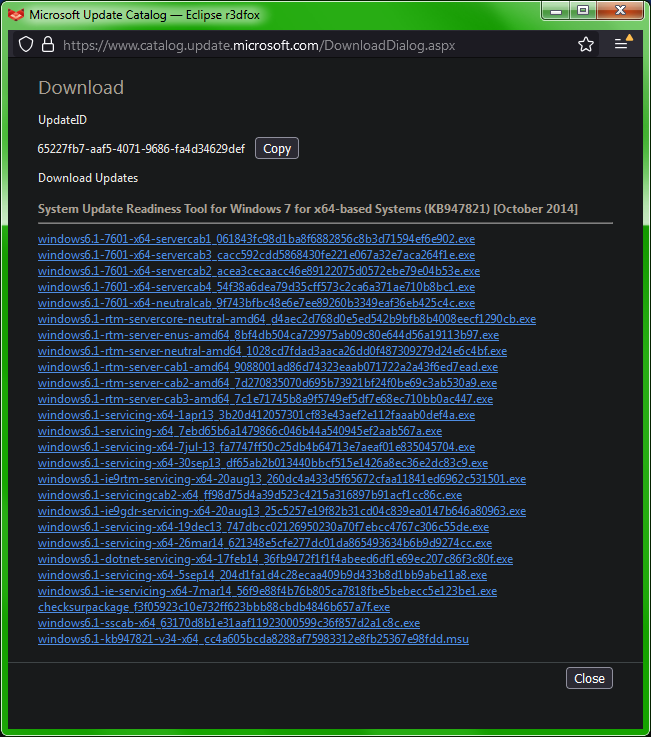This screenshot has height=737, width=651.
Task: Click the tracking protection shield icon
Action: [26, 45]
